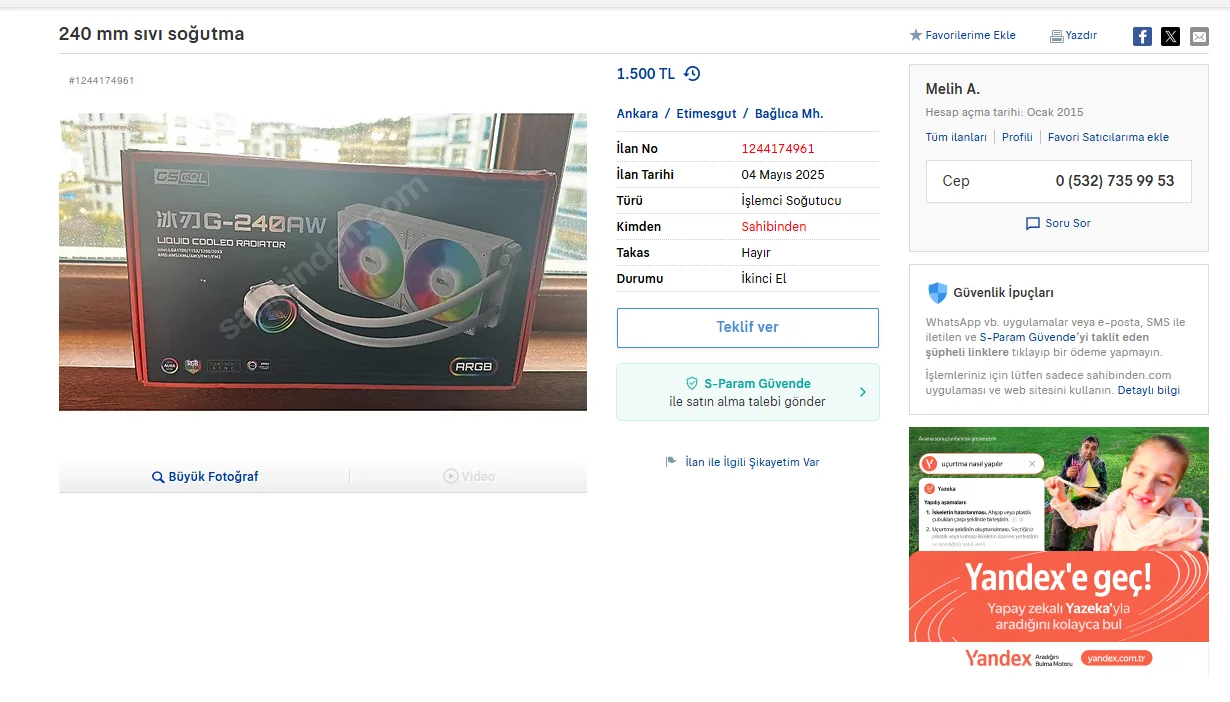Screen dimensions: 1230x702
Task: Click the cooler product photo
Action: (323, 262)
